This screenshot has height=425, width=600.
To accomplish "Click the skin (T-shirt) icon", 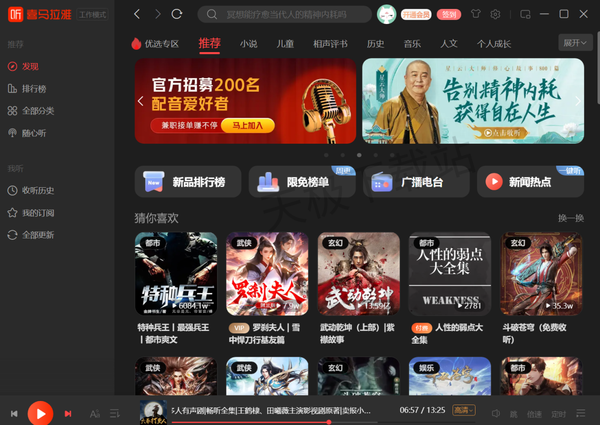I will point(475,14).
